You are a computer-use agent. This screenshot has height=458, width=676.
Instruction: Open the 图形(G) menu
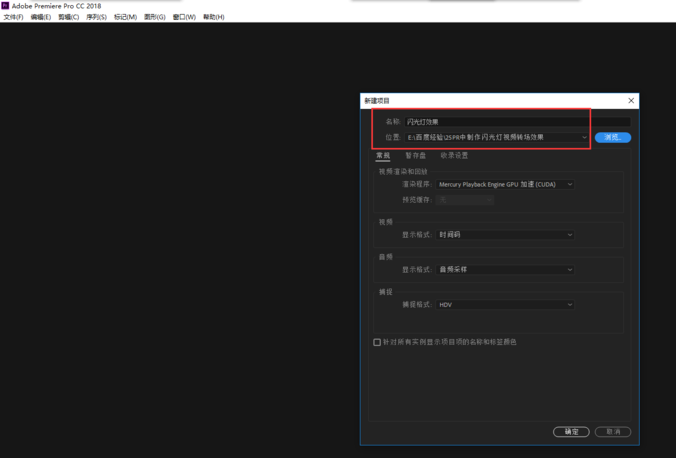click(154, 17)
